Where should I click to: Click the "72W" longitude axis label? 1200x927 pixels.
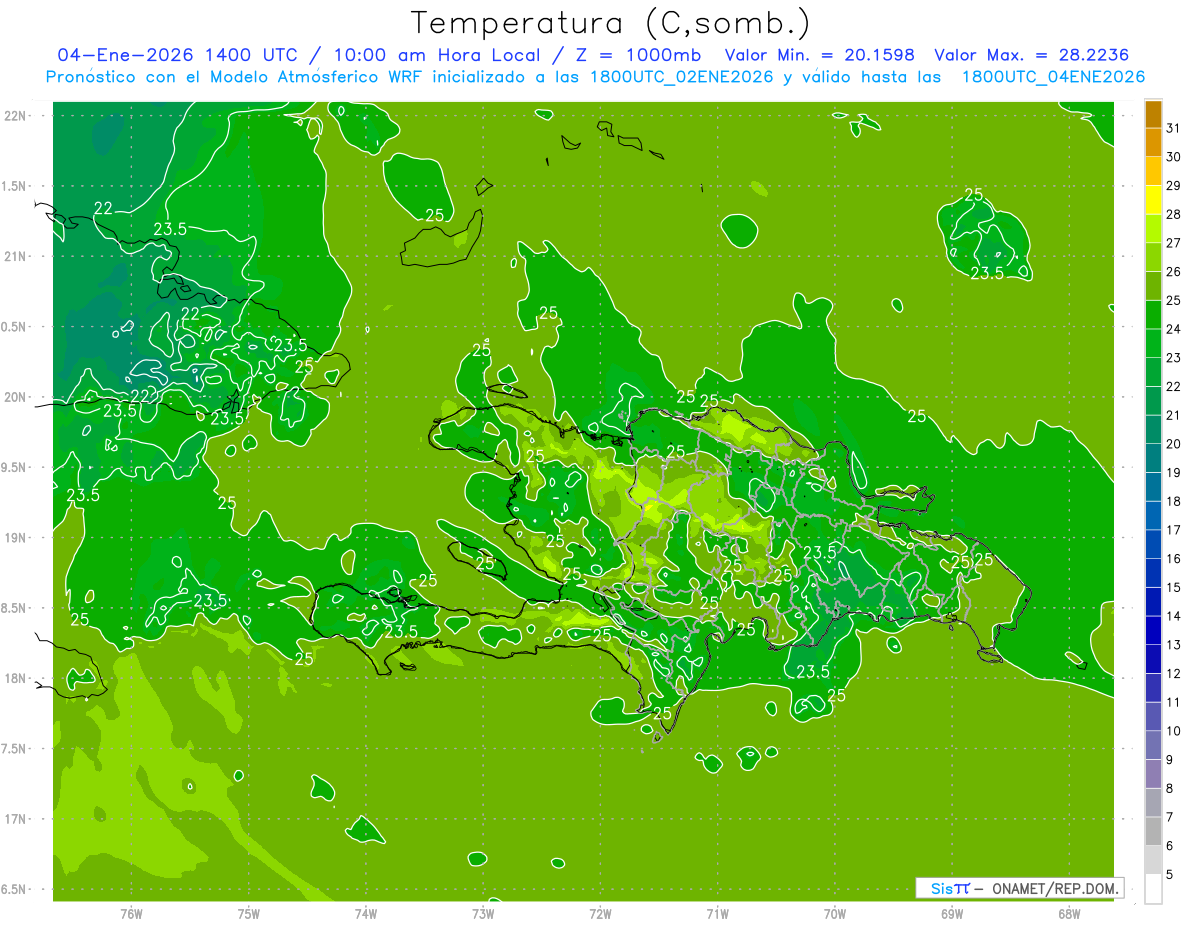600,914
